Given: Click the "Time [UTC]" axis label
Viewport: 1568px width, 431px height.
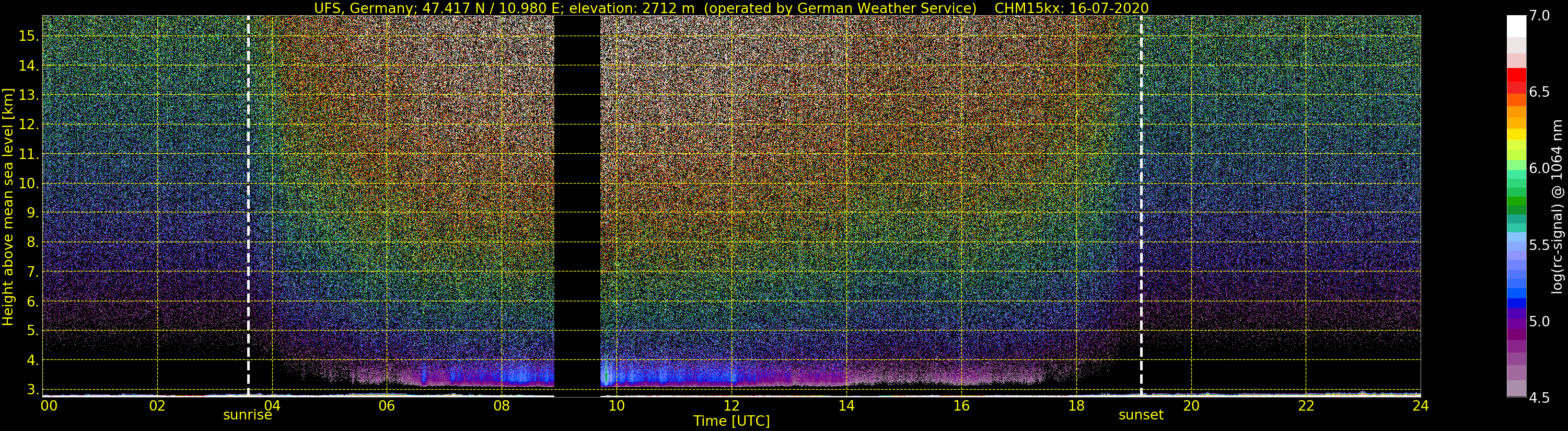Looking at the screenshot, I should (731, 421).
